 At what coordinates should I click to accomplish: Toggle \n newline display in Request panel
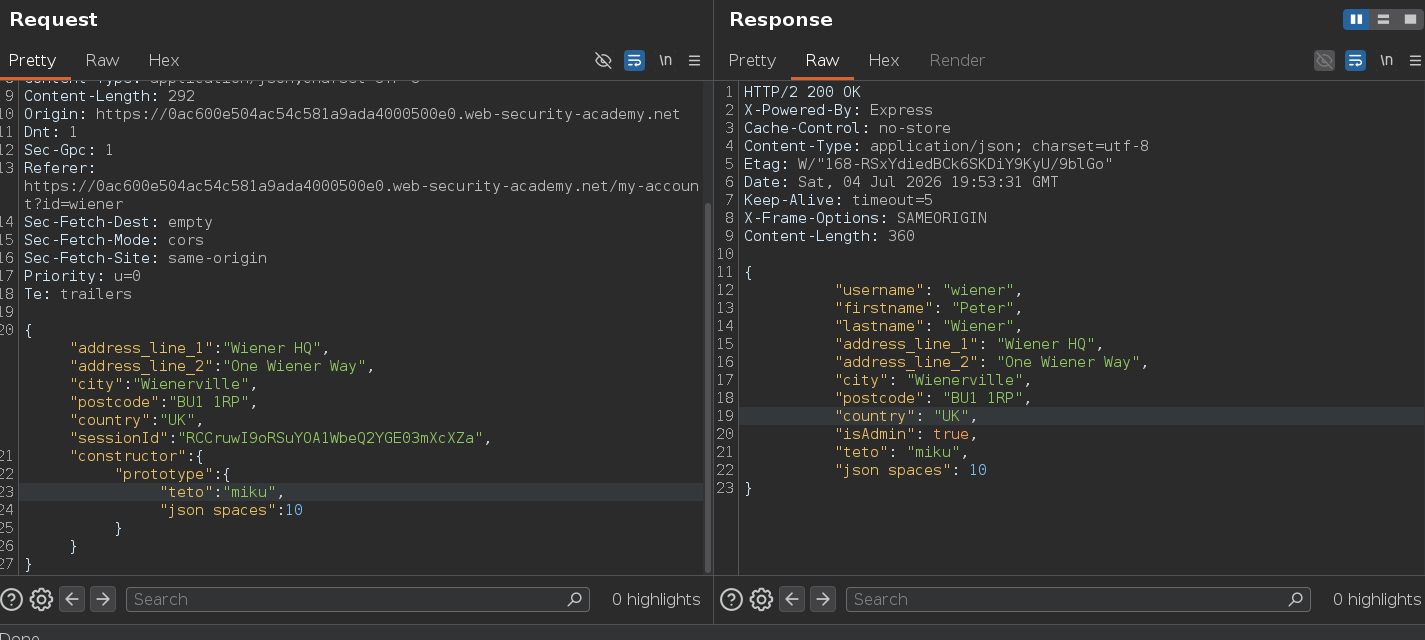(x=665, y=60)
